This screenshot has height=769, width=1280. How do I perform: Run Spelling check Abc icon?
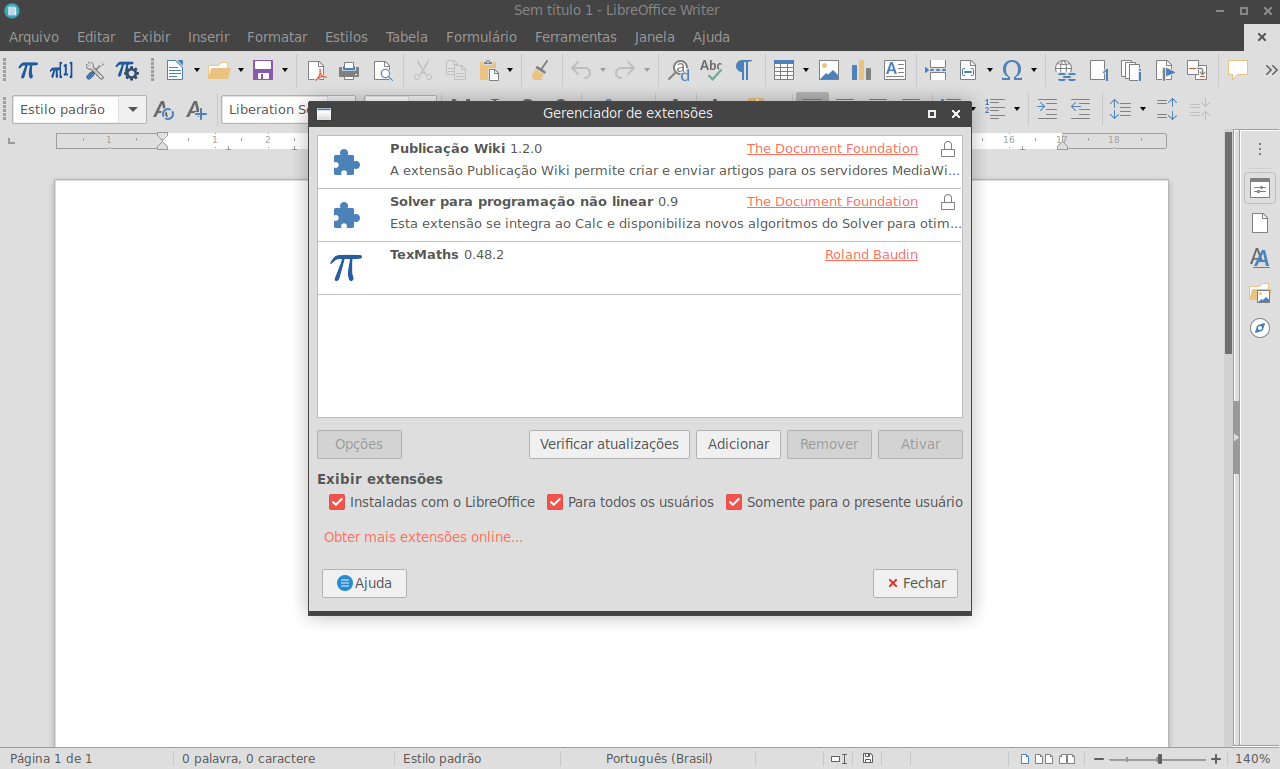(x=711, y=70)
